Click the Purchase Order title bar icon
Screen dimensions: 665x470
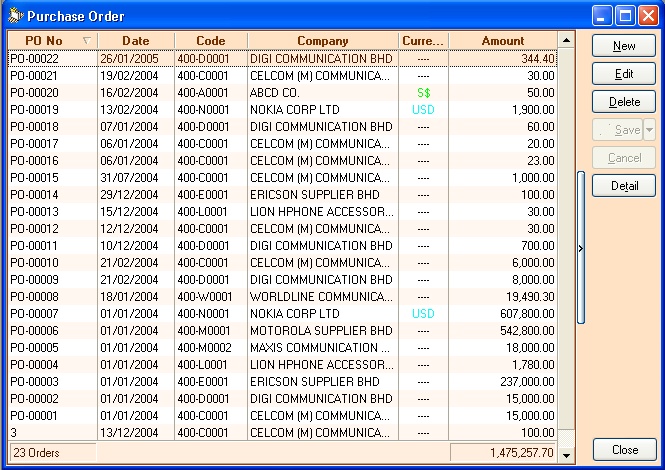15,16
